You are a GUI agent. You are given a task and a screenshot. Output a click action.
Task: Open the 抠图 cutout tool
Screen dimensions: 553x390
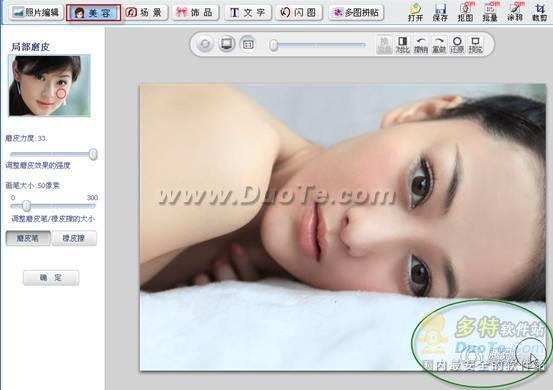click(465, 12)
